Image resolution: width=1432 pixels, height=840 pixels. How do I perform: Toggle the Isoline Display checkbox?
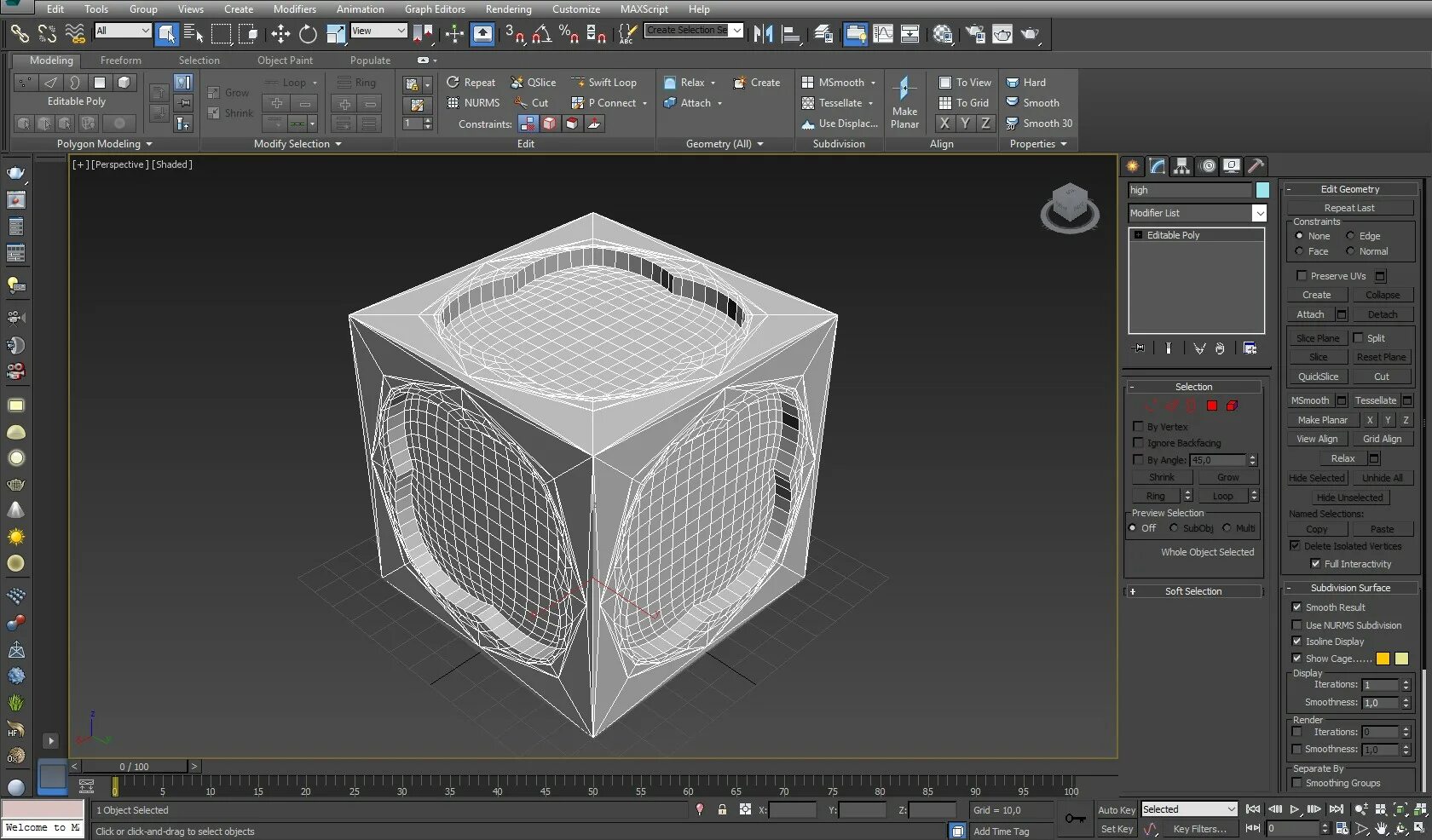pyautogui.click(x=1296, y=642)
